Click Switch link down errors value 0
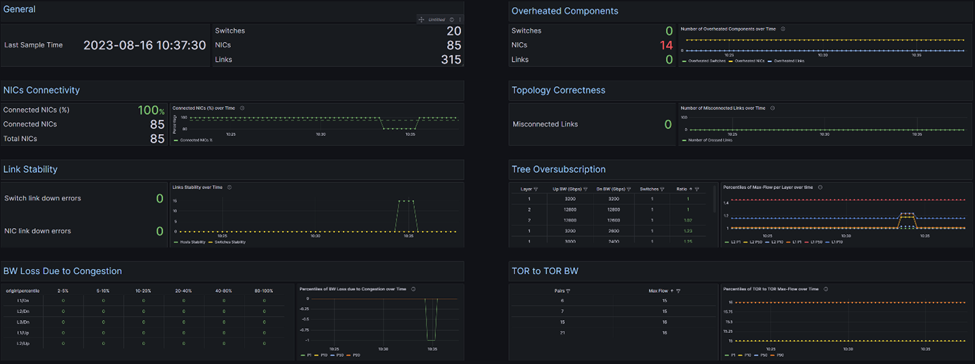 click(160, 198)
